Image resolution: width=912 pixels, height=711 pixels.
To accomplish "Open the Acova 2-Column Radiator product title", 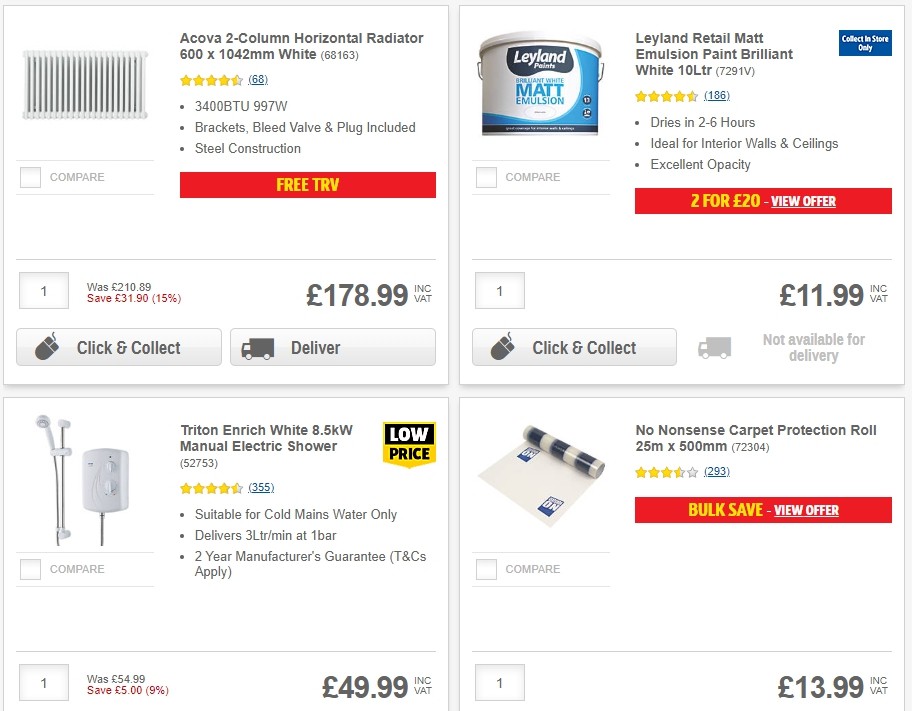I will point(298,47).
